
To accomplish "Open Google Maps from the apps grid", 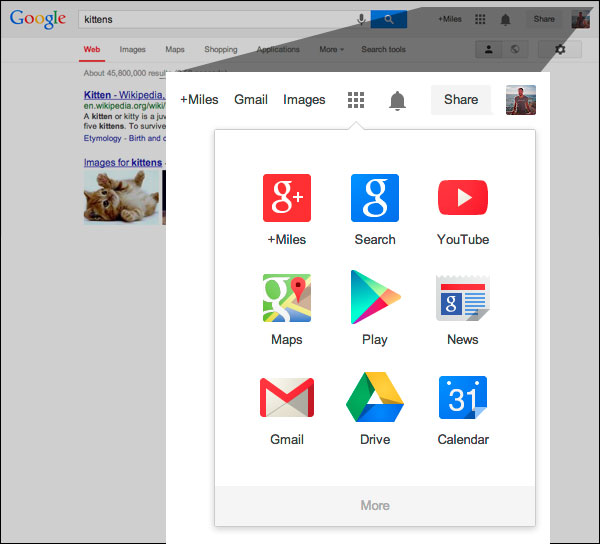I will click(286, 298).
